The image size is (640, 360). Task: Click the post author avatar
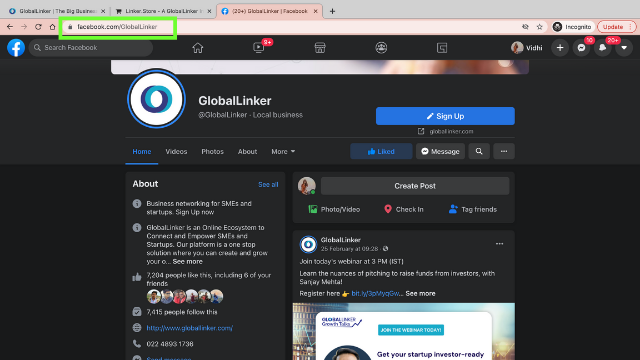coord(308,244)
